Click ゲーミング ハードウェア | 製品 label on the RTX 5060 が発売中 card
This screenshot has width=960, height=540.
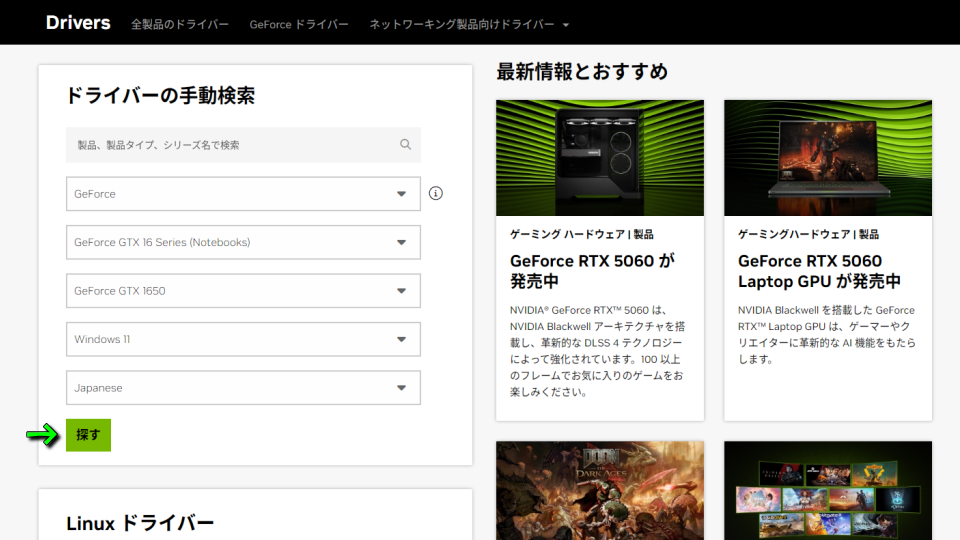[x=582, y=234]
